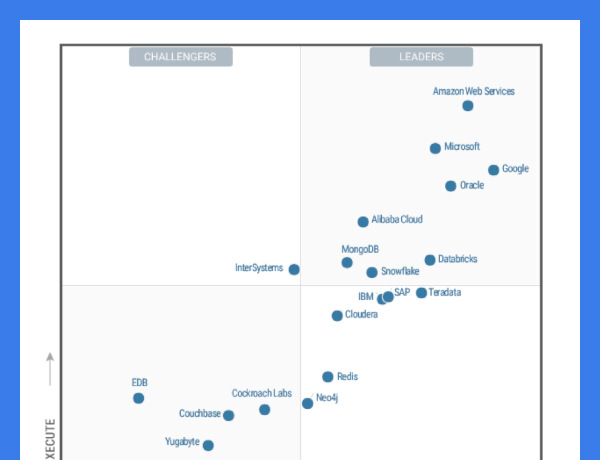Select the Alibaba Cloud dot
Viewport: 600px width, 460px height.
[363, 222]
